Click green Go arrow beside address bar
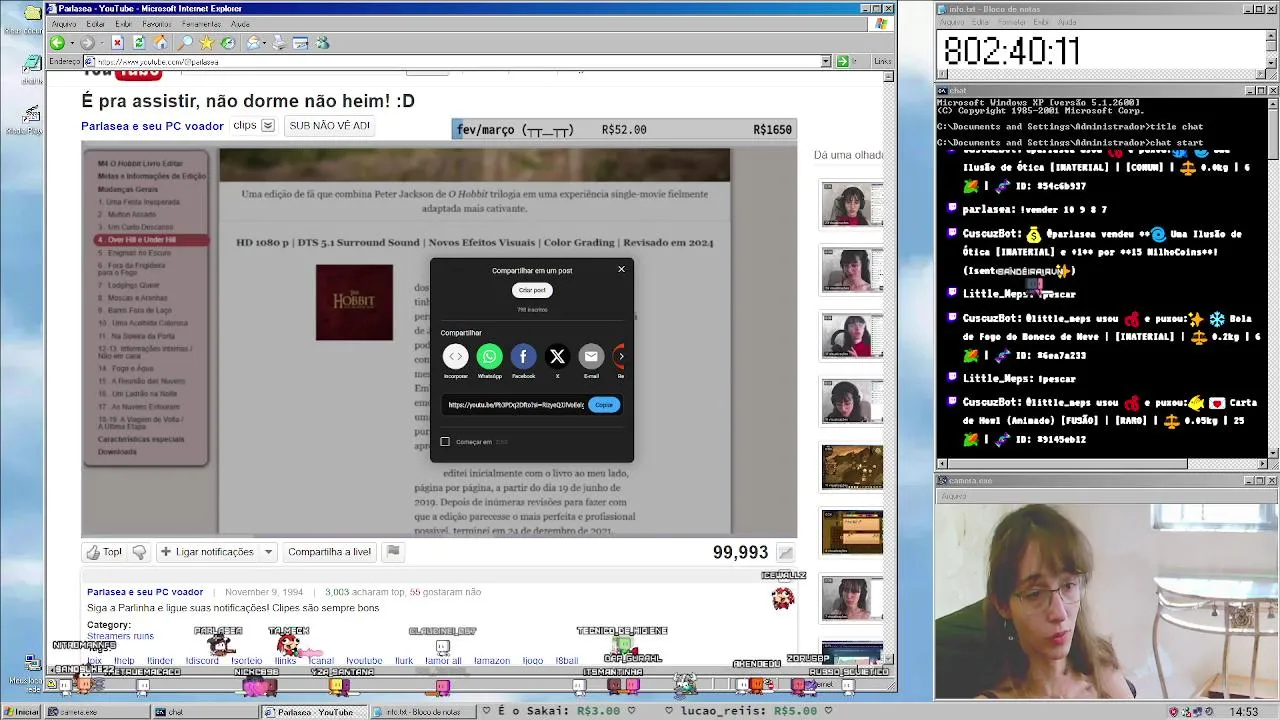The image size is (1280, 720). pos(842,61)
